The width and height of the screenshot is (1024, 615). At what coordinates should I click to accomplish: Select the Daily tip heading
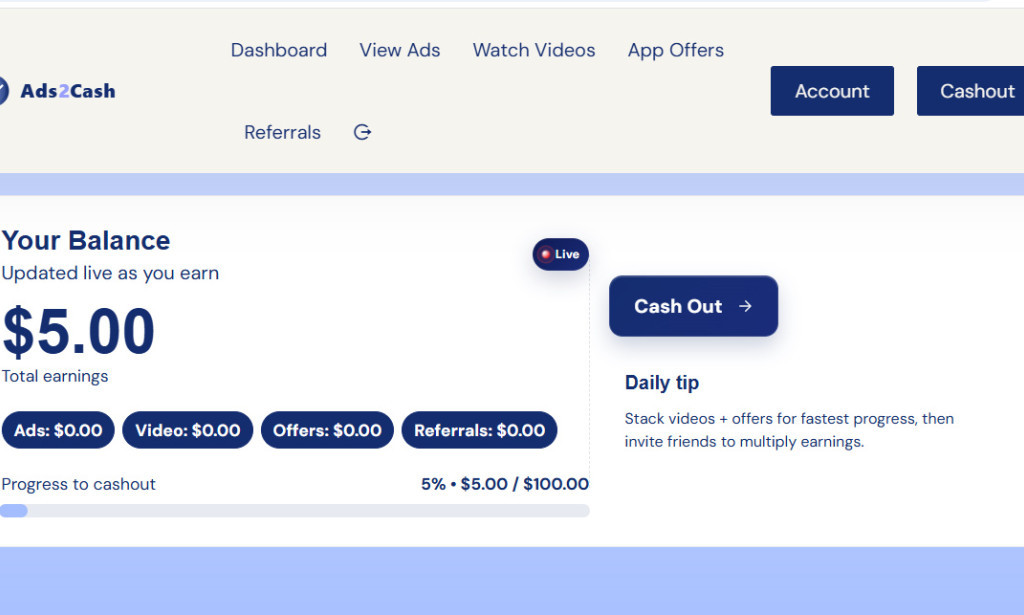tap(662, 383)
